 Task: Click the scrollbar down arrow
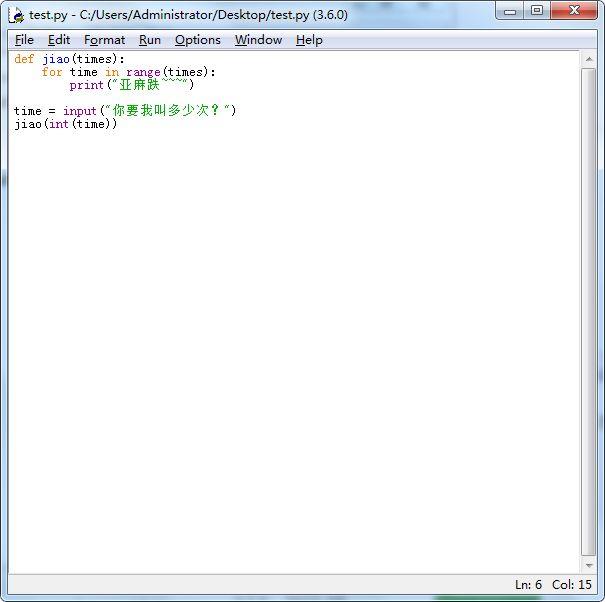589,565
